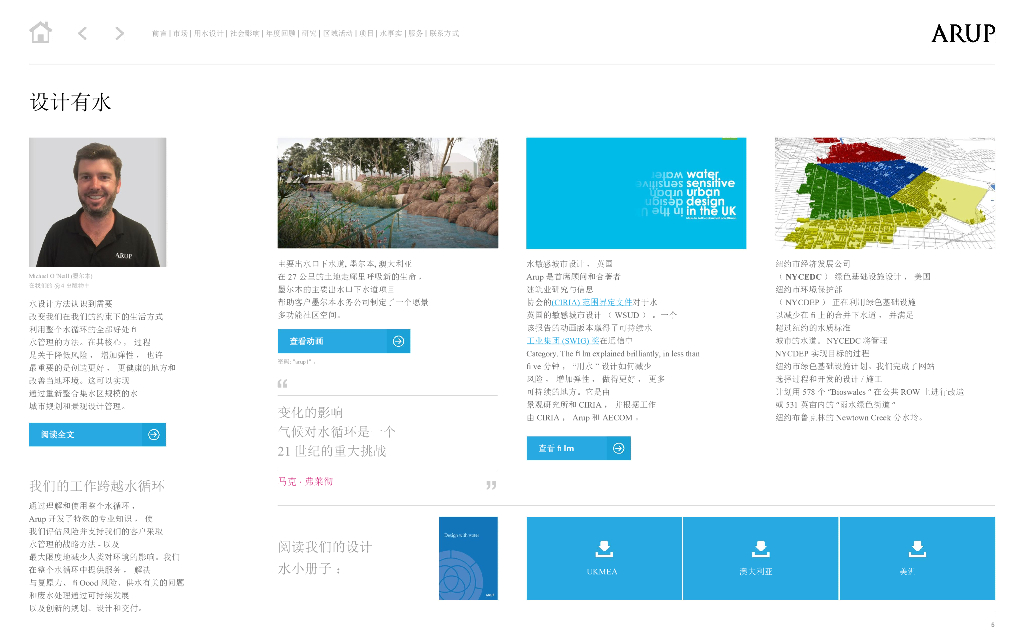
Task: Click the 查看 film button
Action: 579,448
